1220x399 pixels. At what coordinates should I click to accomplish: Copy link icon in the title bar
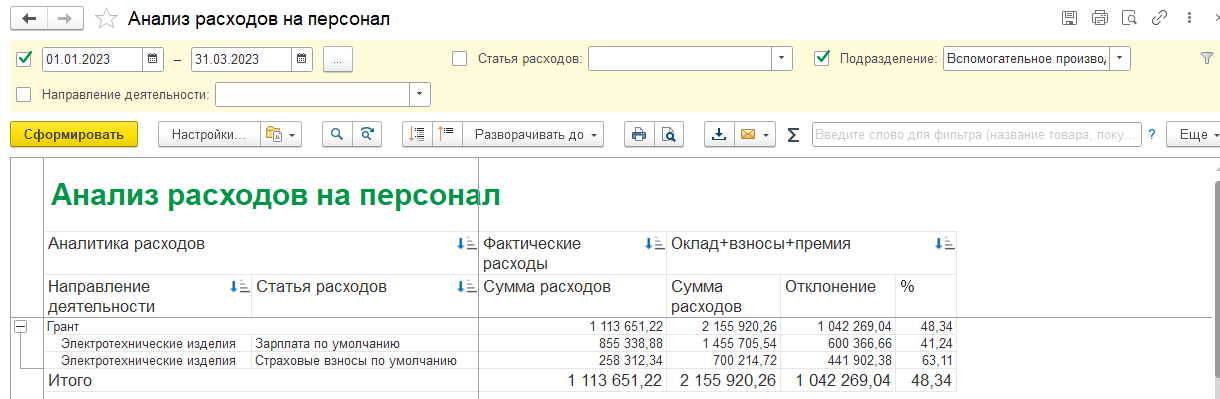point(1160,18)
